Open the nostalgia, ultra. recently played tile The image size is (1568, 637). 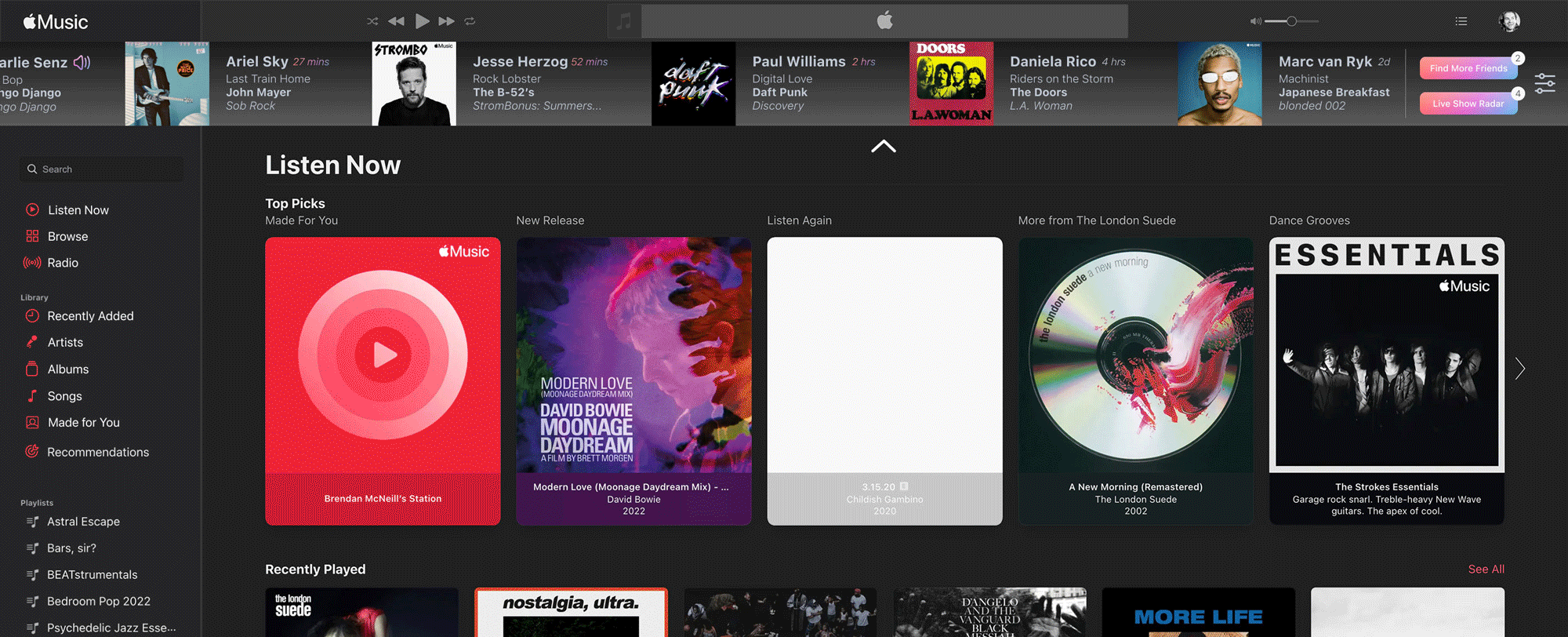pos(571,613)
